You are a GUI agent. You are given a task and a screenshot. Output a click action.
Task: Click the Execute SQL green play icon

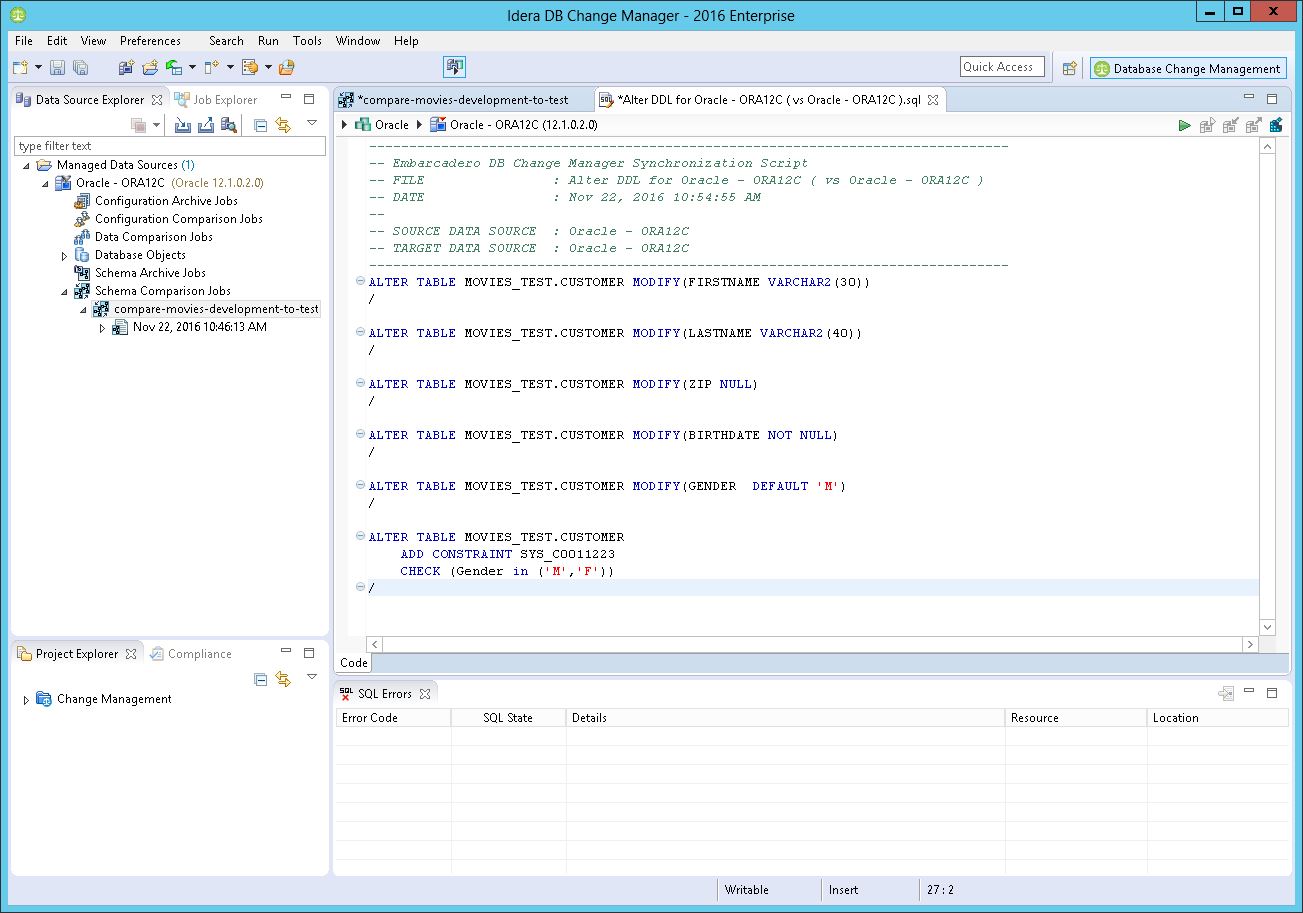pos(1184,125)
